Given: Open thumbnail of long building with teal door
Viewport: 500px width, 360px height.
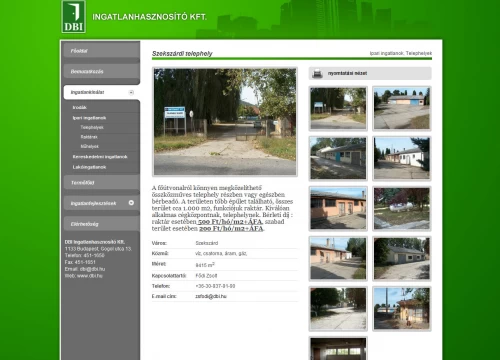Looking at the screenshot, I should coord(338,158).
